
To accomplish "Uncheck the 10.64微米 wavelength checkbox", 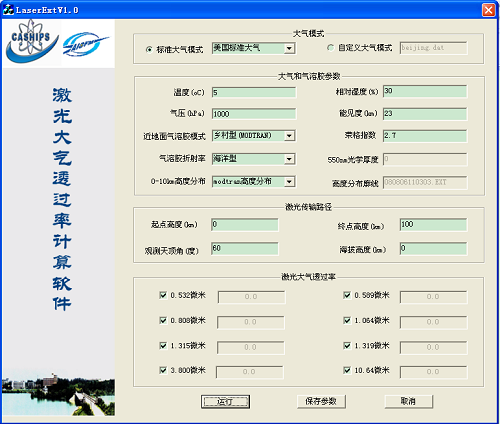I will 347,370.
